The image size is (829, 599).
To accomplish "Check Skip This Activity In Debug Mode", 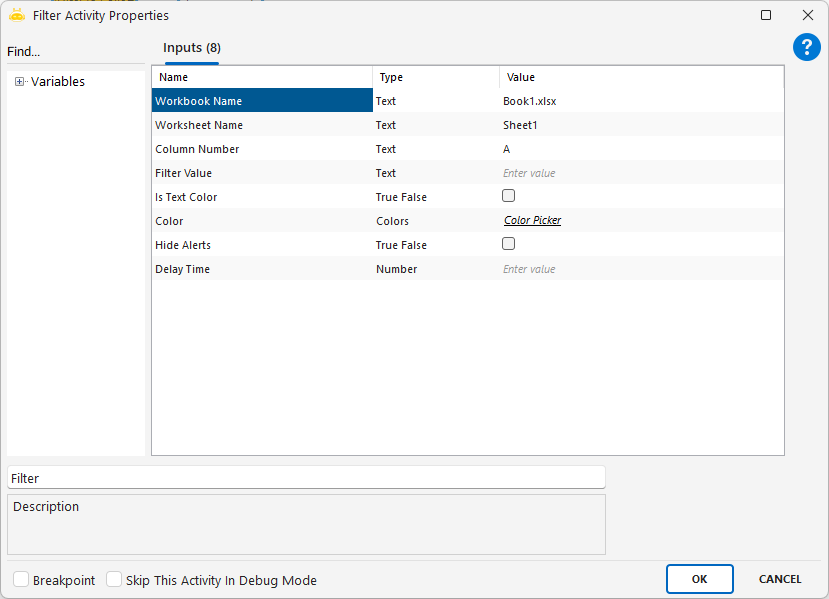I will (x=114, y=579).
